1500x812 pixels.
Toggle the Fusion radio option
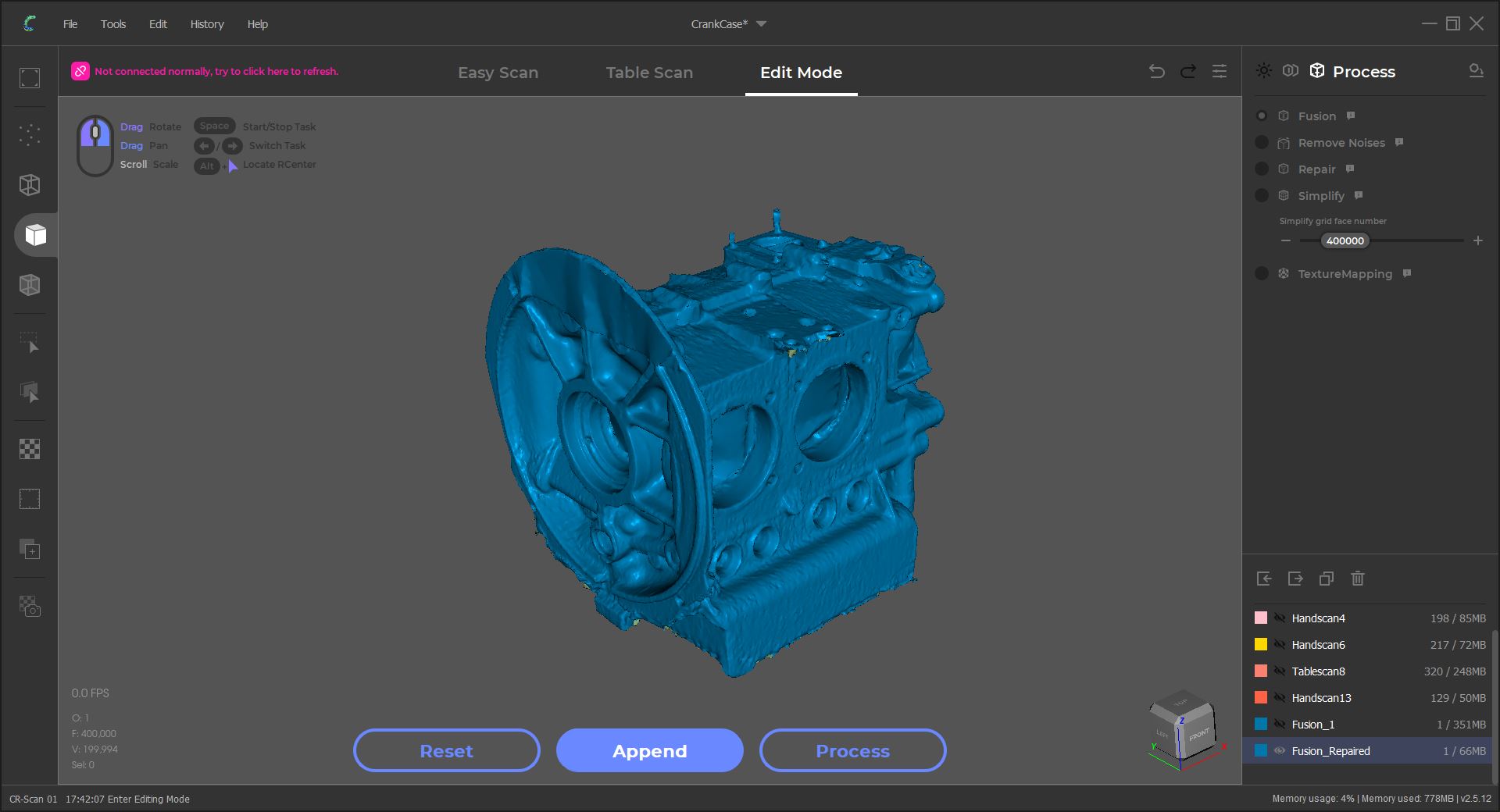tap(1262, 116)
